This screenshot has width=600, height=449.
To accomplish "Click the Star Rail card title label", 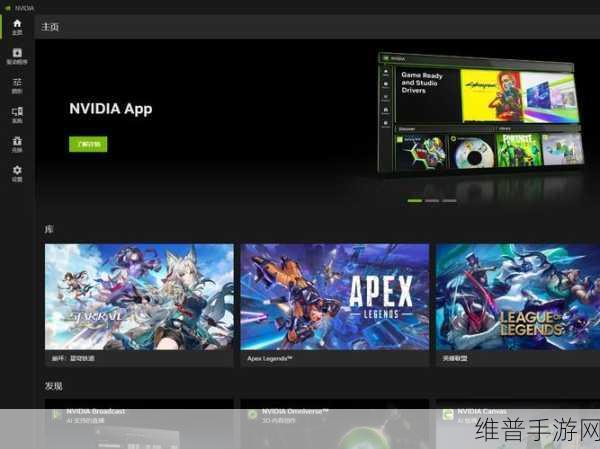I will click(x=73, y=359).
